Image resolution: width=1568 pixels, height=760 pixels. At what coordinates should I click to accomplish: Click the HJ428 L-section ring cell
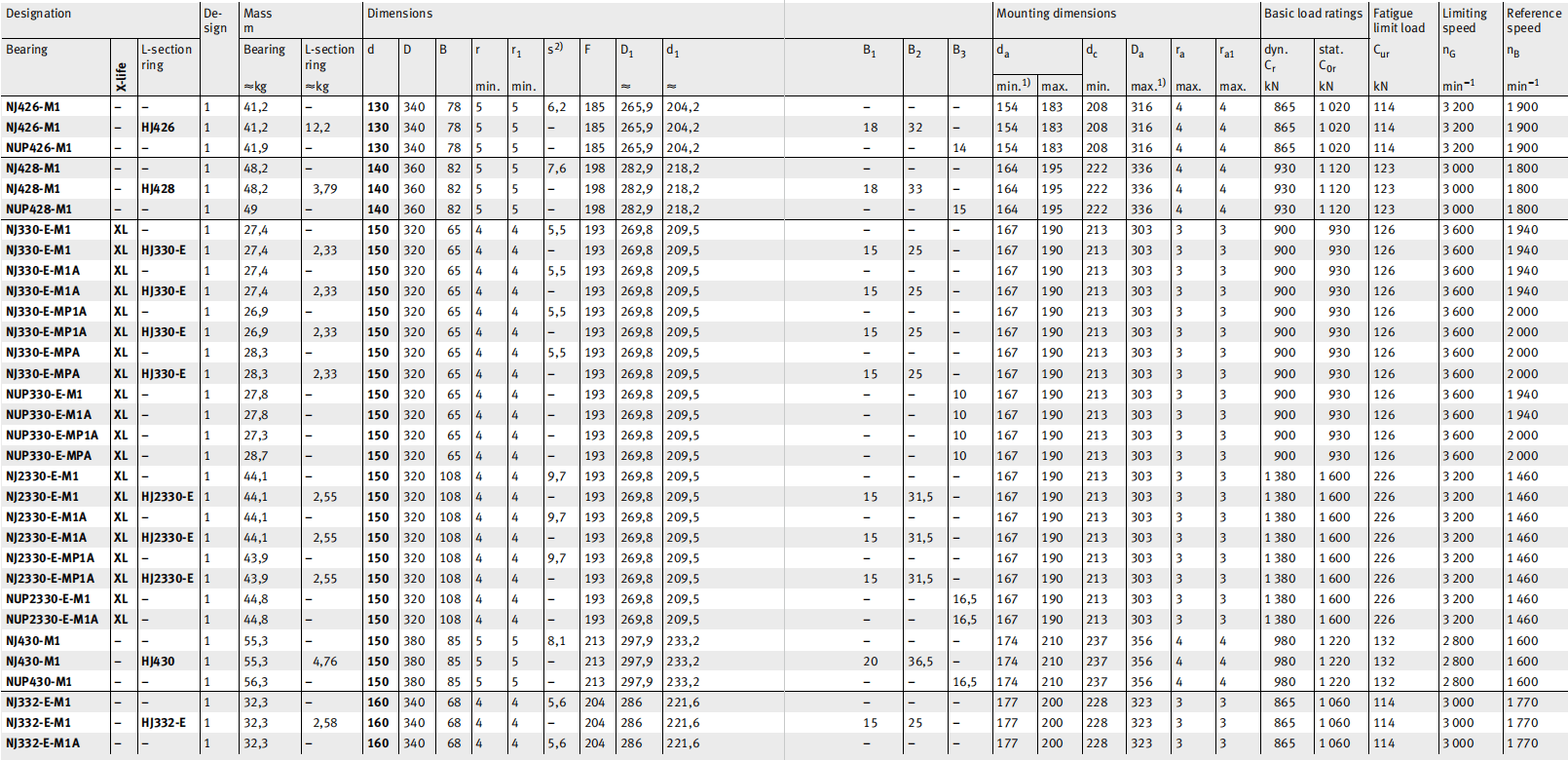[x=158, y=189]
